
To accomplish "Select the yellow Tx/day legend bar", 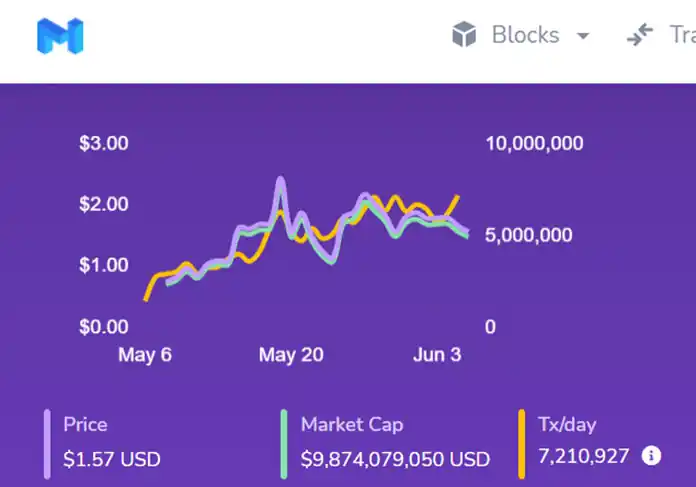I will tap(522, 443).
